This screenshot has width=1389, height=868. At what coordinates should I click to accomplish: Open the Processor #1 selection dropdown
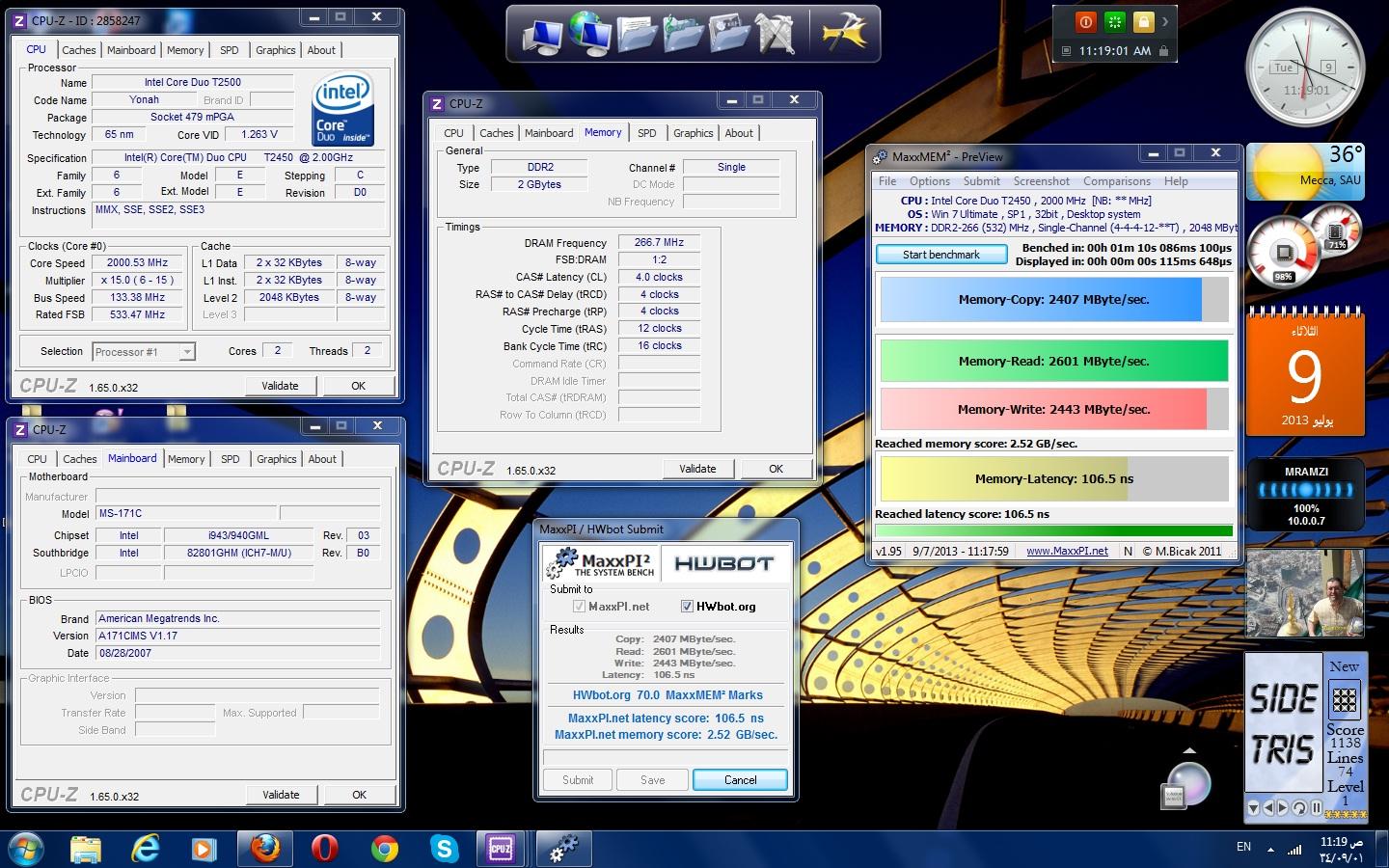[x=144, y=352]
